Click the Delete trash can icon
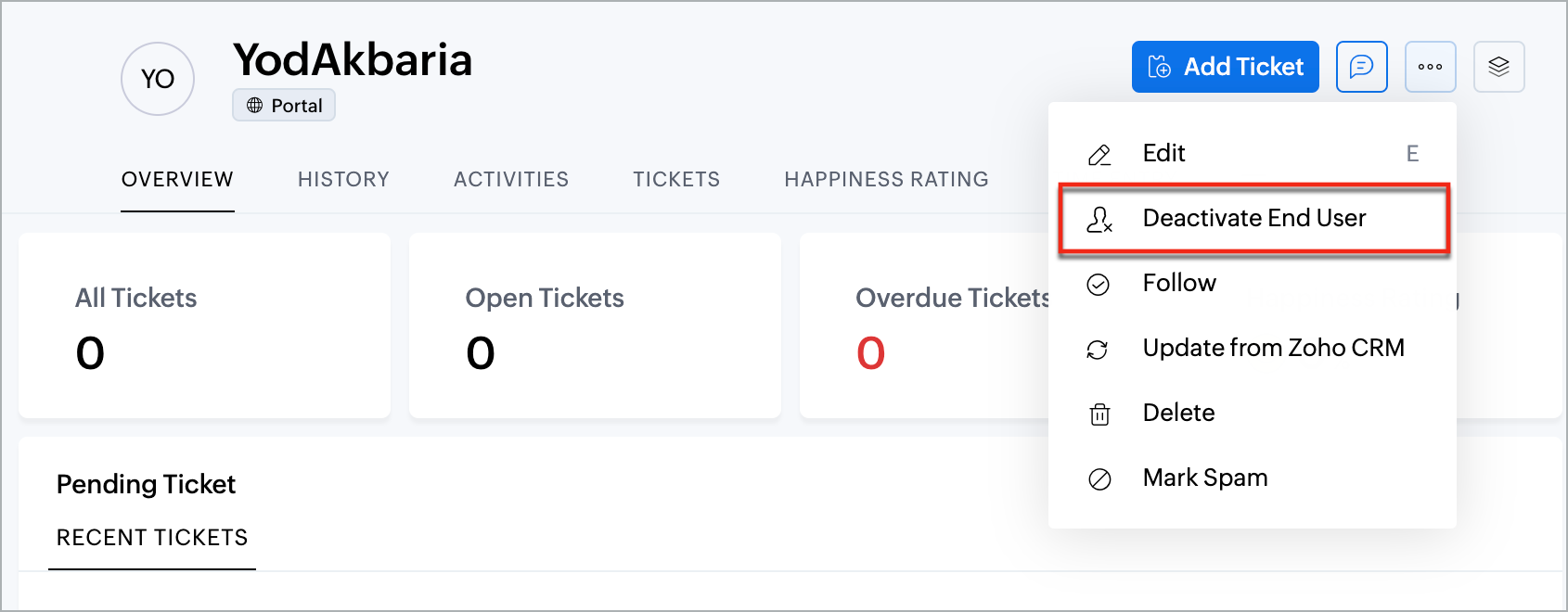This screenshot has width=1568, height=612. coord(1099,414)
